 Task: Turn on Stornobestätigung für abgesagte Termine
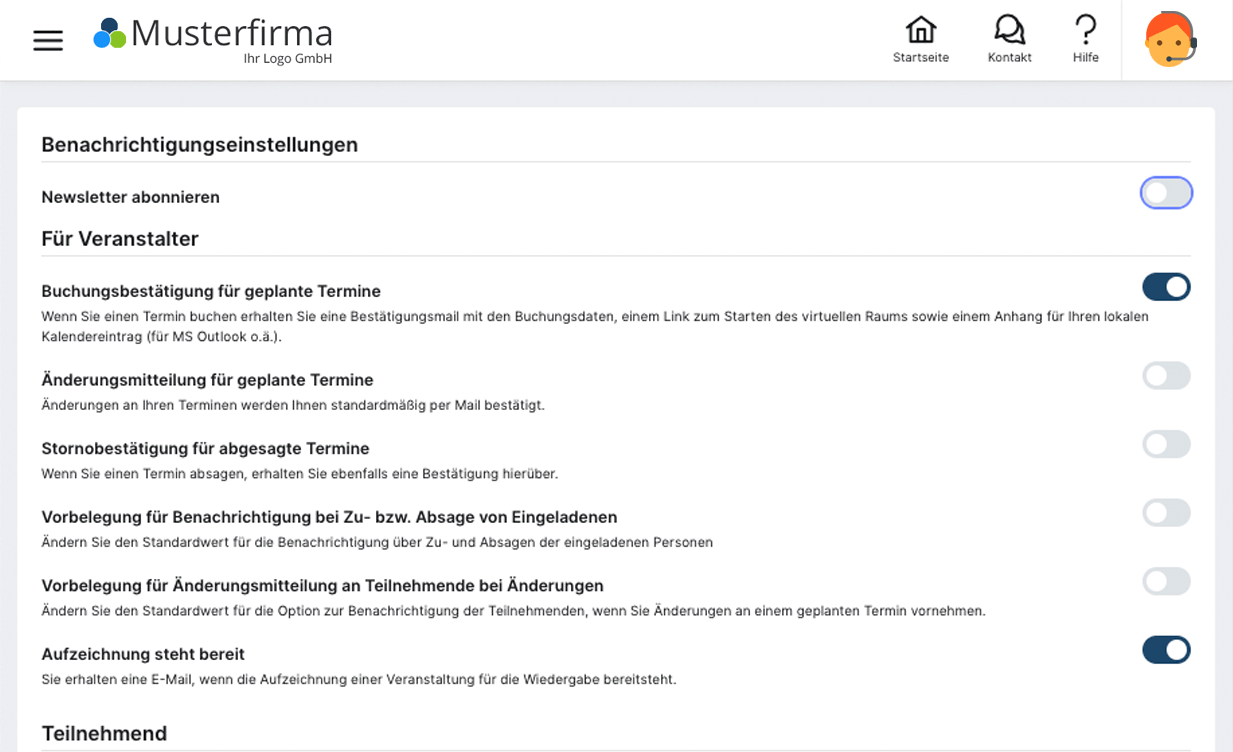pyautogui.click(x=1166, y=444)
